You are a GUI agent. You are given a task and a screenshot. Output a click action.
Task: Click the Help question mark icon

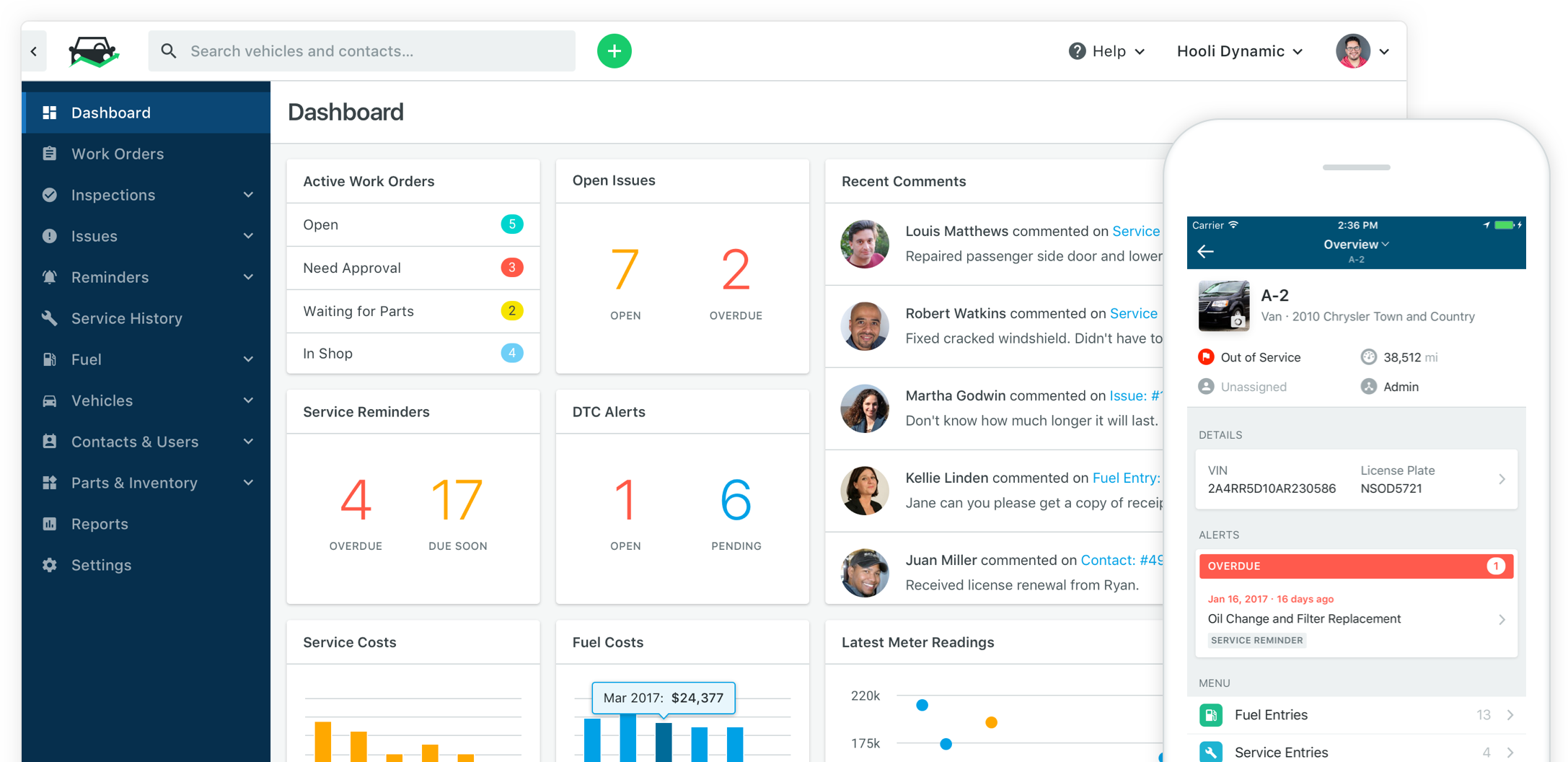1077,51
